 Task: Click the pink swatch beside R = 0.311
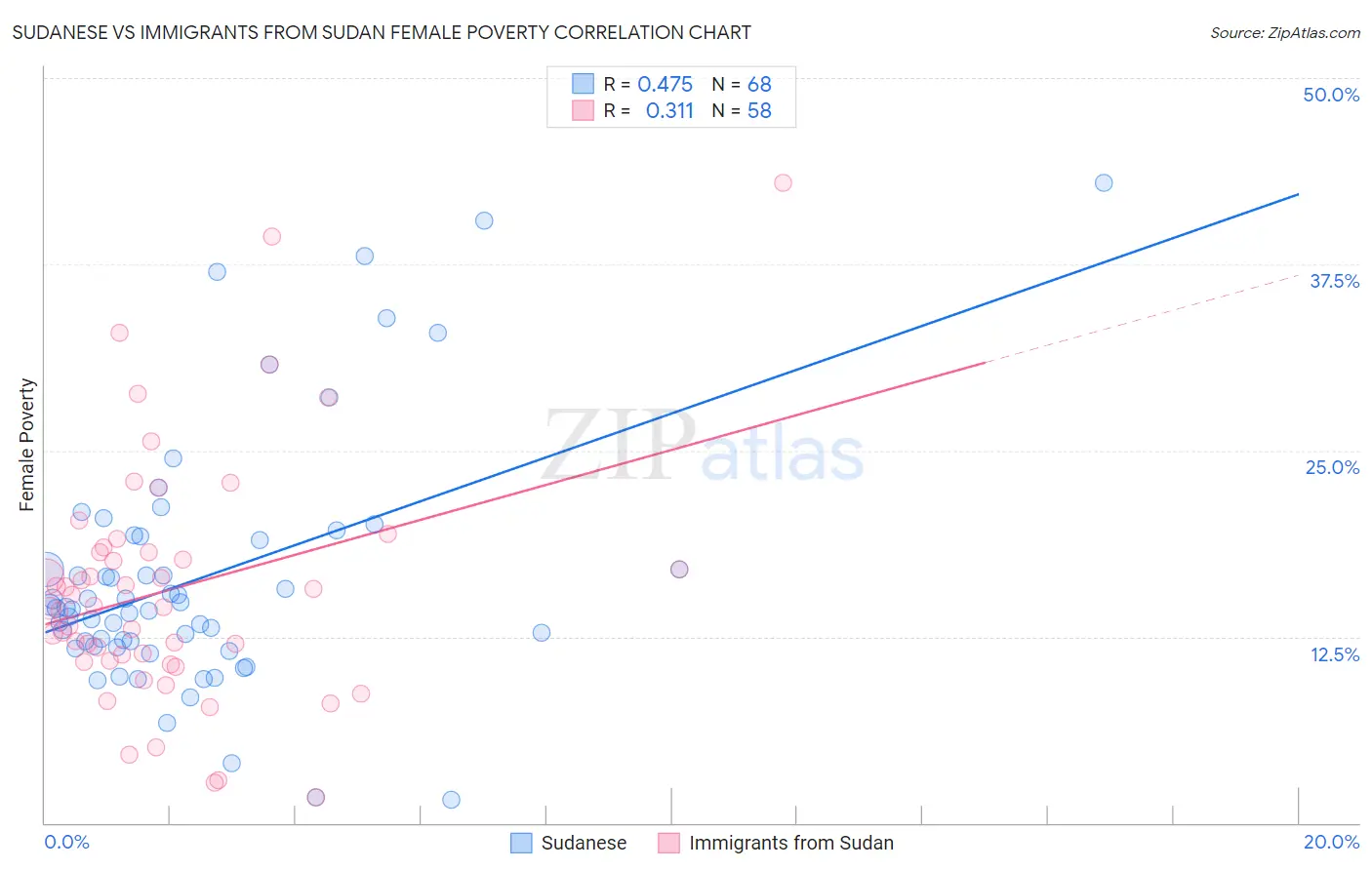583,110
